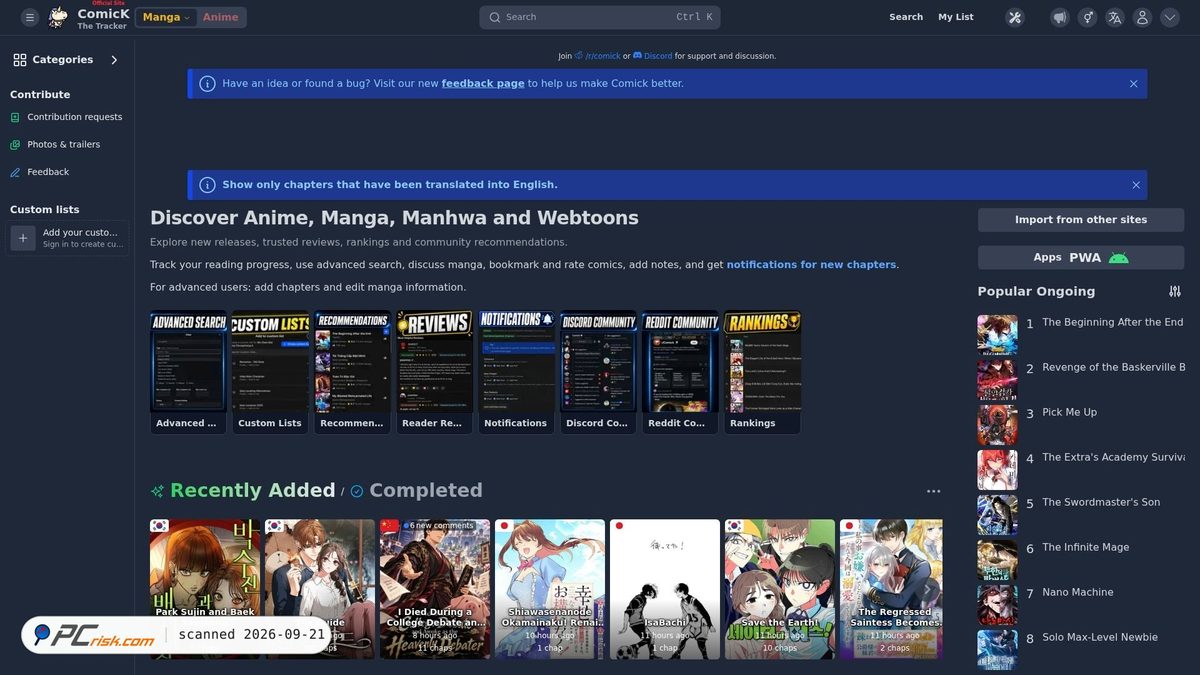Open Popular Ongoing filter settings icon

(1175, 291)
